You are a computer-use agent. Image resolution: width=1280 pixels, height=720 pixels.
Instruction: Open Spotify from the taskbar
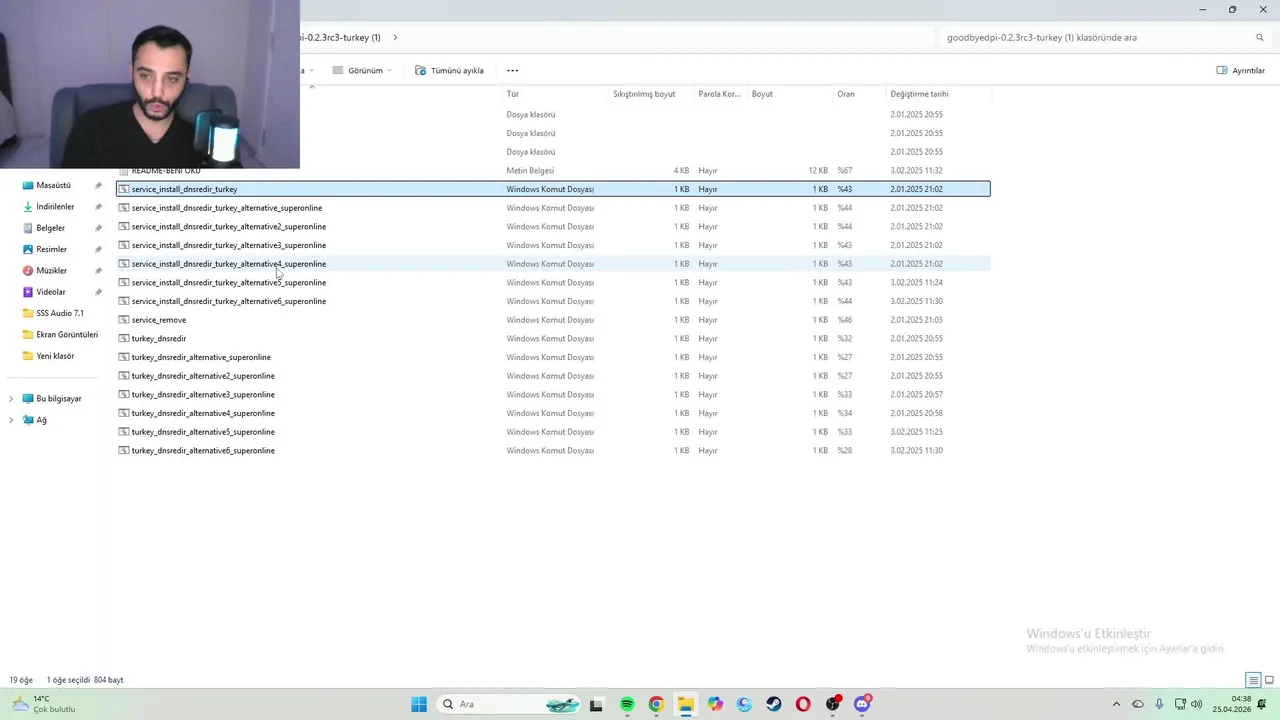pyautogui.click(x=627, y=704)
